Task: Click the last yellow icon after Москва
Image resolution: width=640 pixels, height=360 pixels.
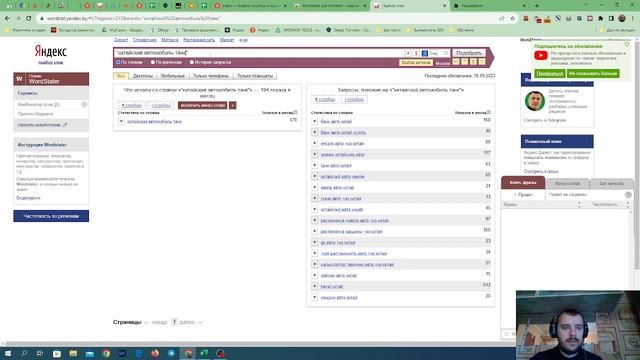Action: click(x=482, y=62)
